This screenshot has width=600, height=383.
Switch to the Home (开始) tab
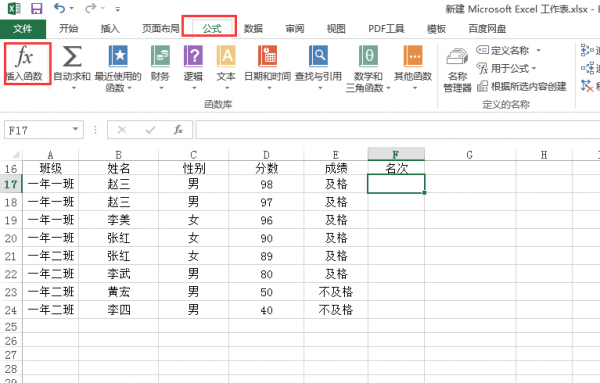point(68,29)
